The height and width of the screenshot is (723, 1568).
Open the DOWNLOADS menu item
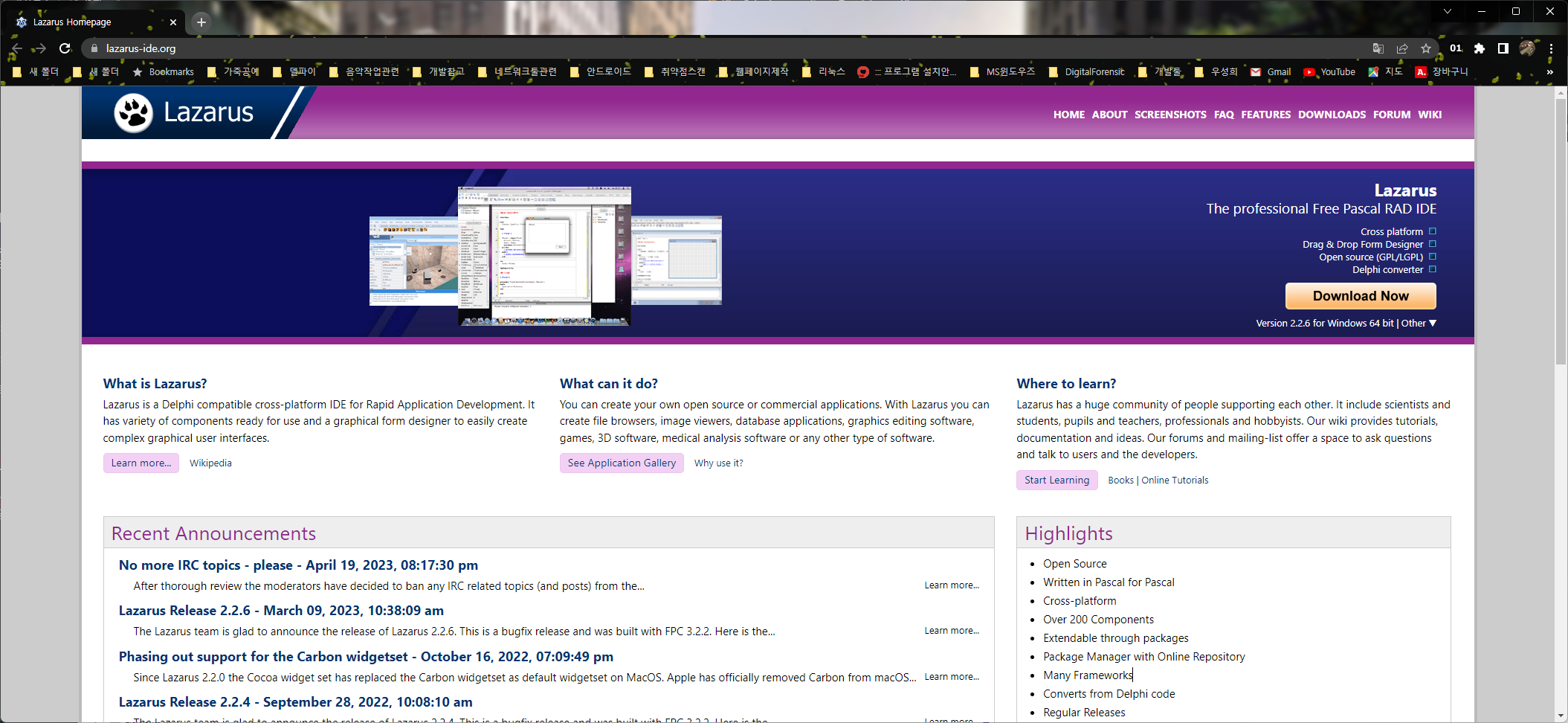pos(1332,115)
